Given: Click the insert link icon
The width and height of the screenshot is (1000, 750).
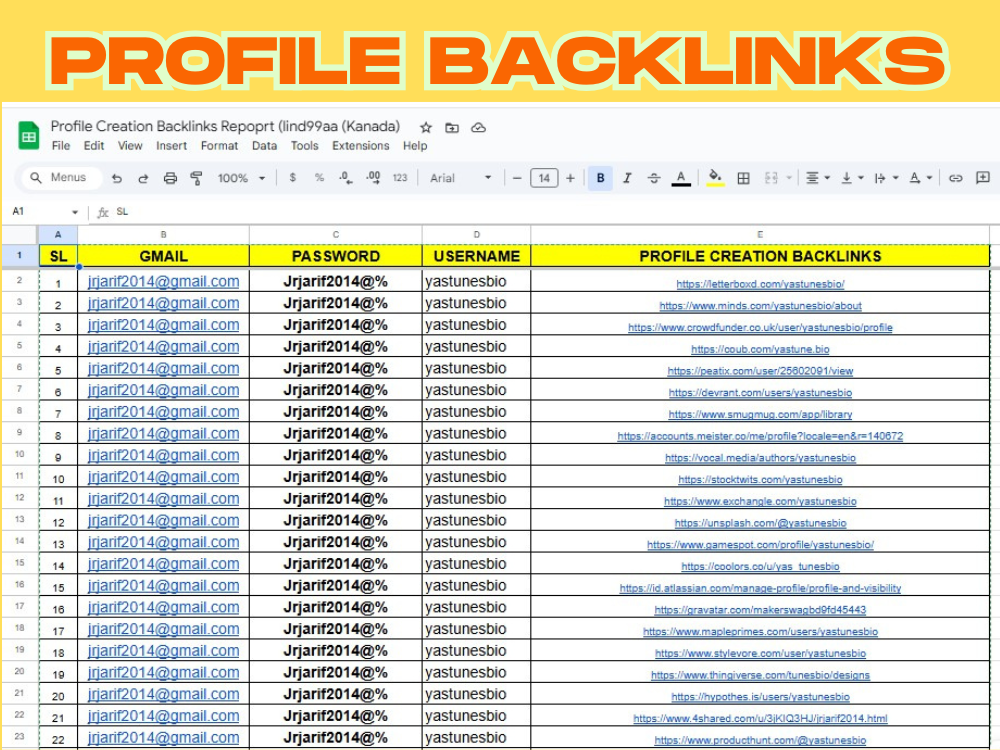Looking at the screenshot, I should click(x=956, y=178).
